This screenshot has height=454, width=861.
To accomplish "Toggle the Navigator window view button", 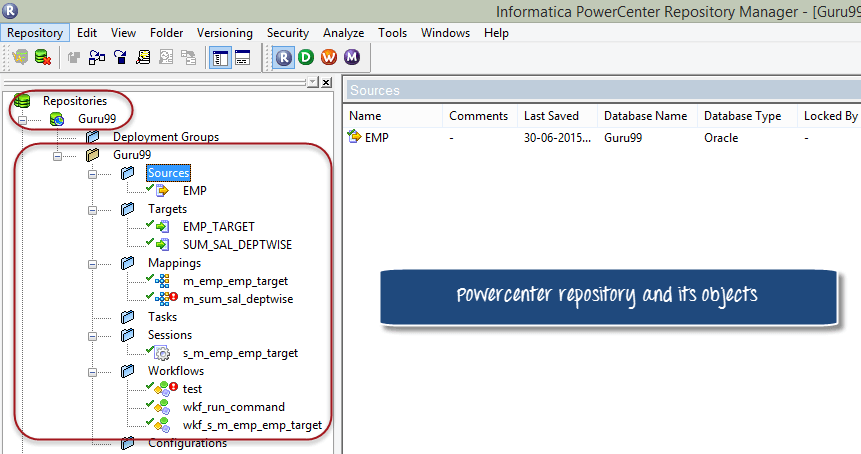I will click(221, 58).
